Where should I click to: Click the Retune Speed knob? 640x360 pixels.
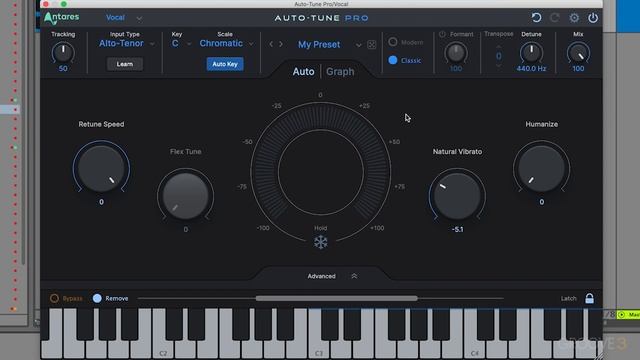pyautogui.click(x=101, y=168)
